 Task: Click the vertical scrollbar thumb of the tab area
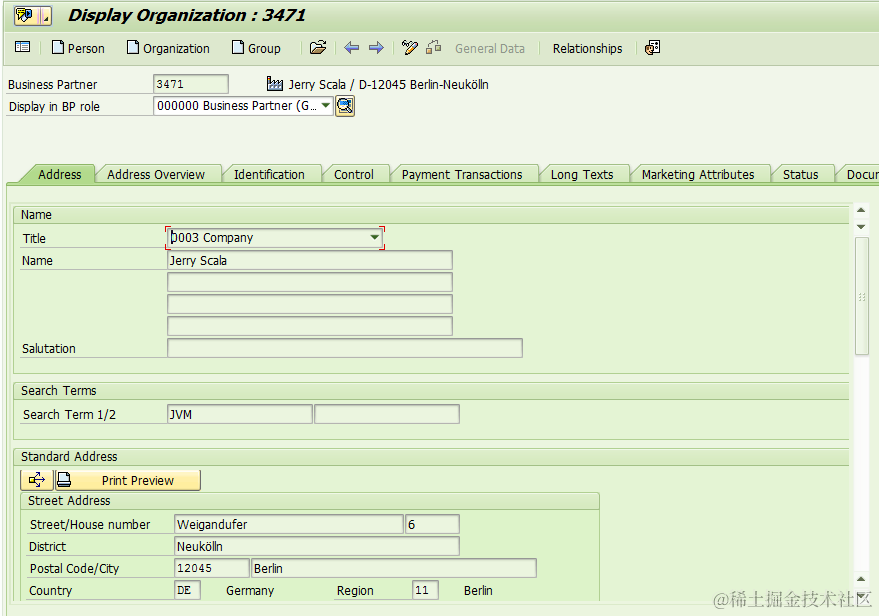point(862,296)
